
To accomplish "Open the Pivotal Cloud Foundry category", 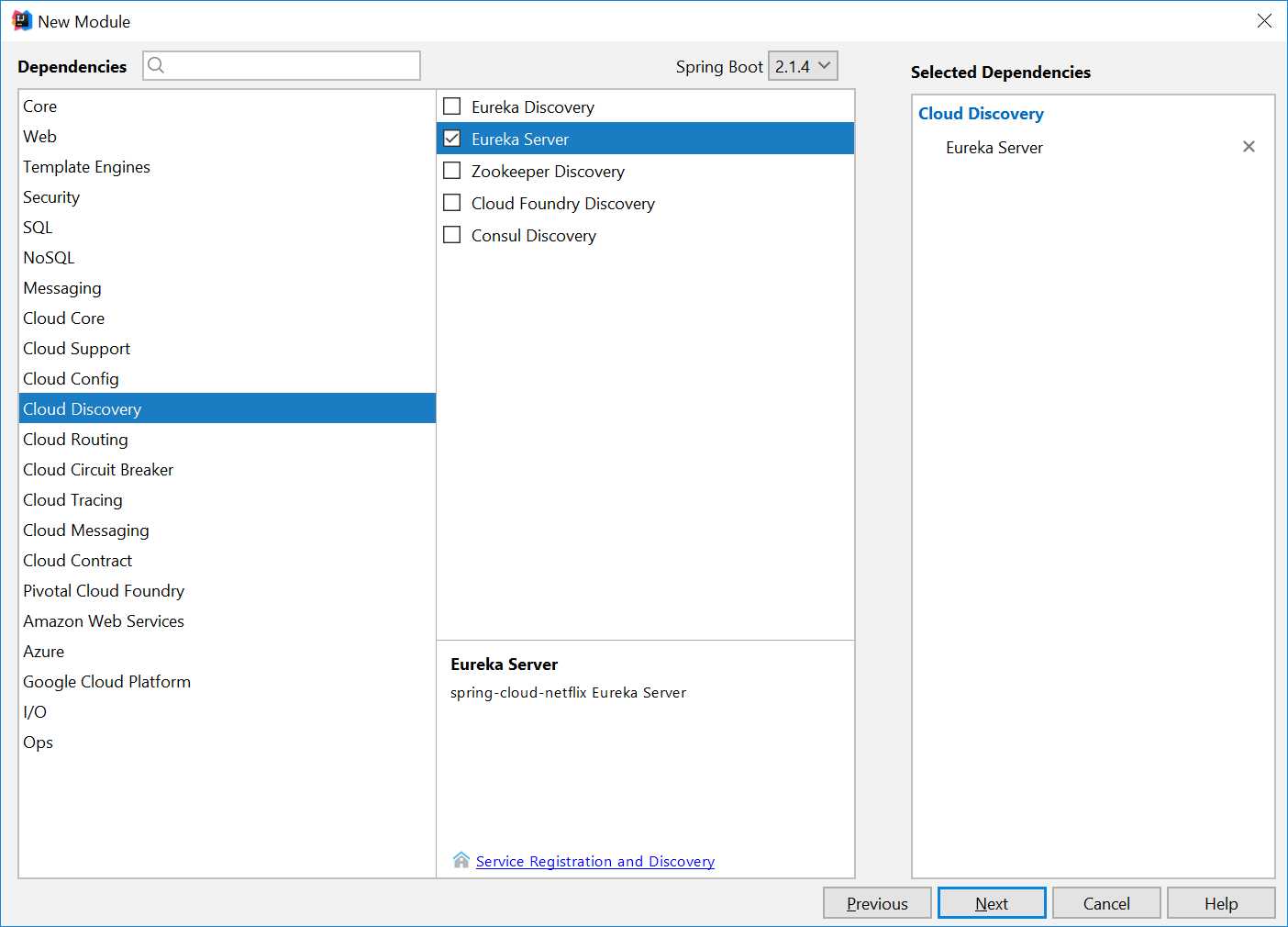I will click(228, 591).
